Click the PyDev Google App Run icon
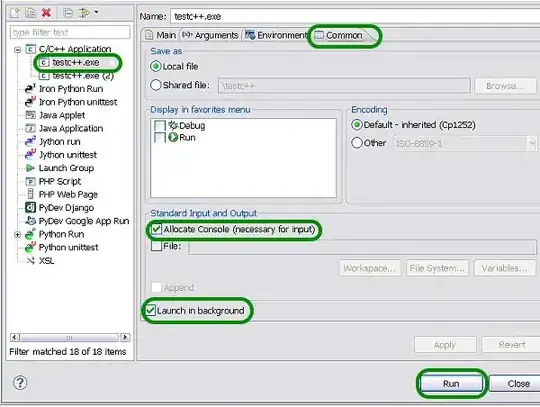The image size is (540, 407). 30,221
